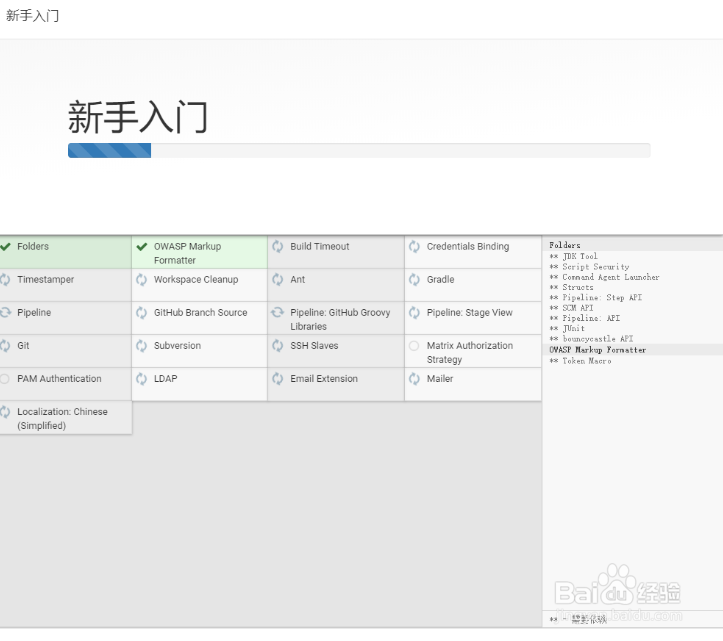This screenshot has height=641, width=723.
Task: Click the spinner beside Pipeline: Stage View
Action: 414,313
